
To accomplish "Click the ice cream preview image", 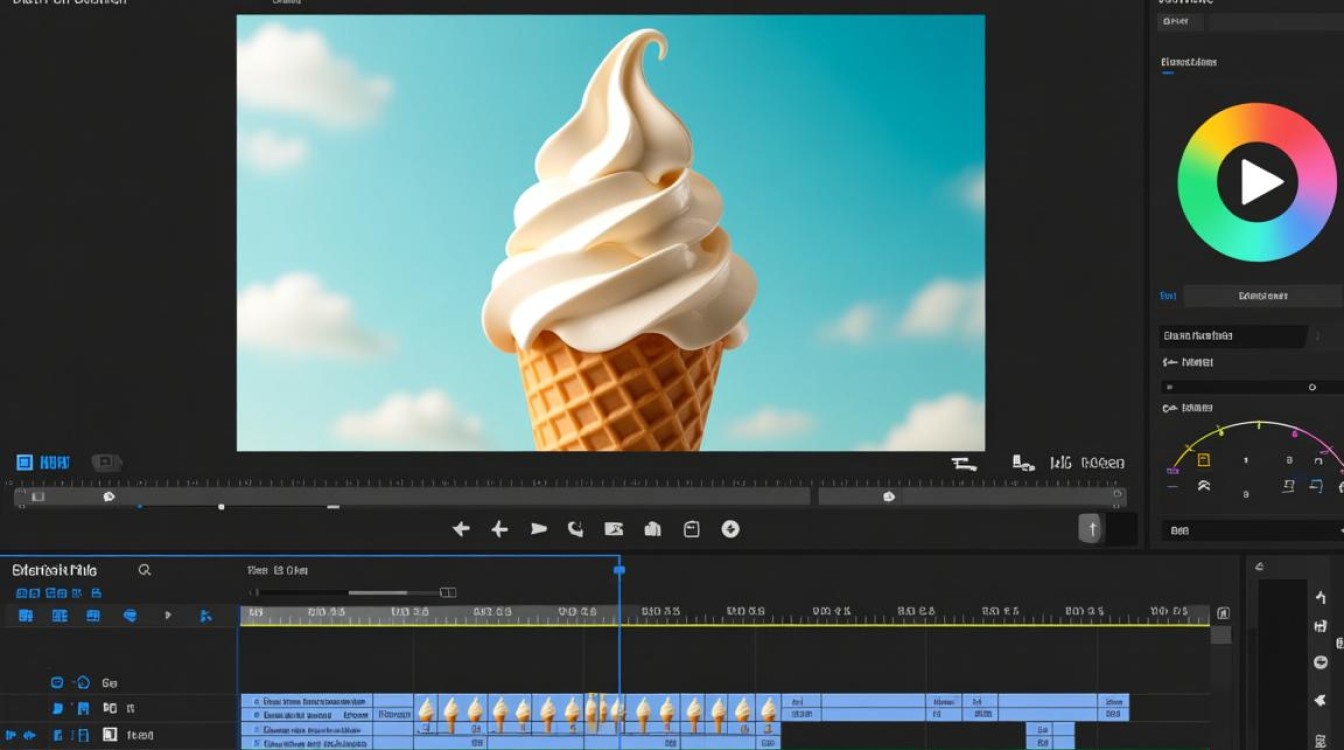I will [611, 233].
